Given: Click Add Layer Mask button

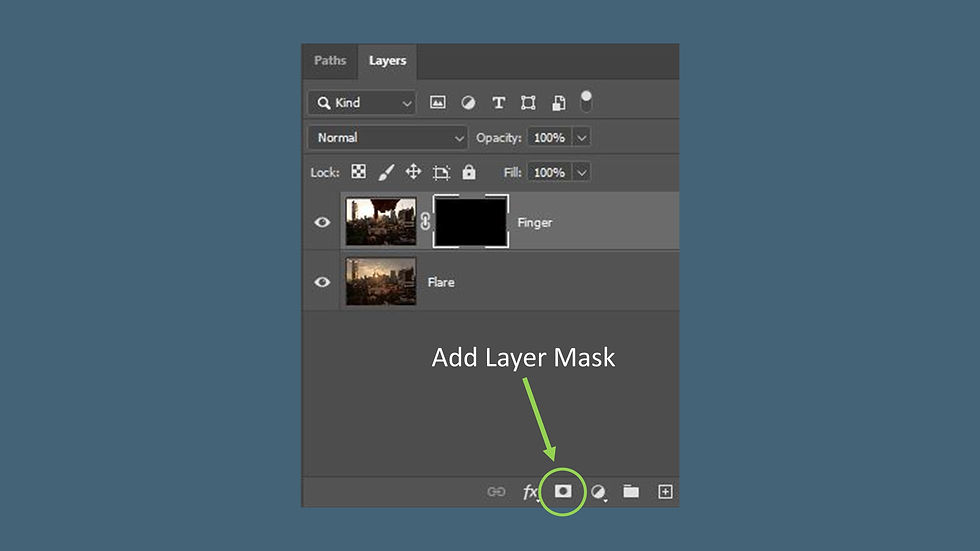Looking at the screenshot, I should coord(563,491).
